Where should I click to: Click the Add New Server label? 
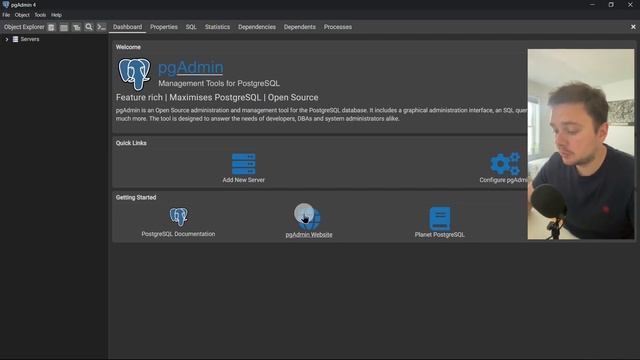point(244,180)
